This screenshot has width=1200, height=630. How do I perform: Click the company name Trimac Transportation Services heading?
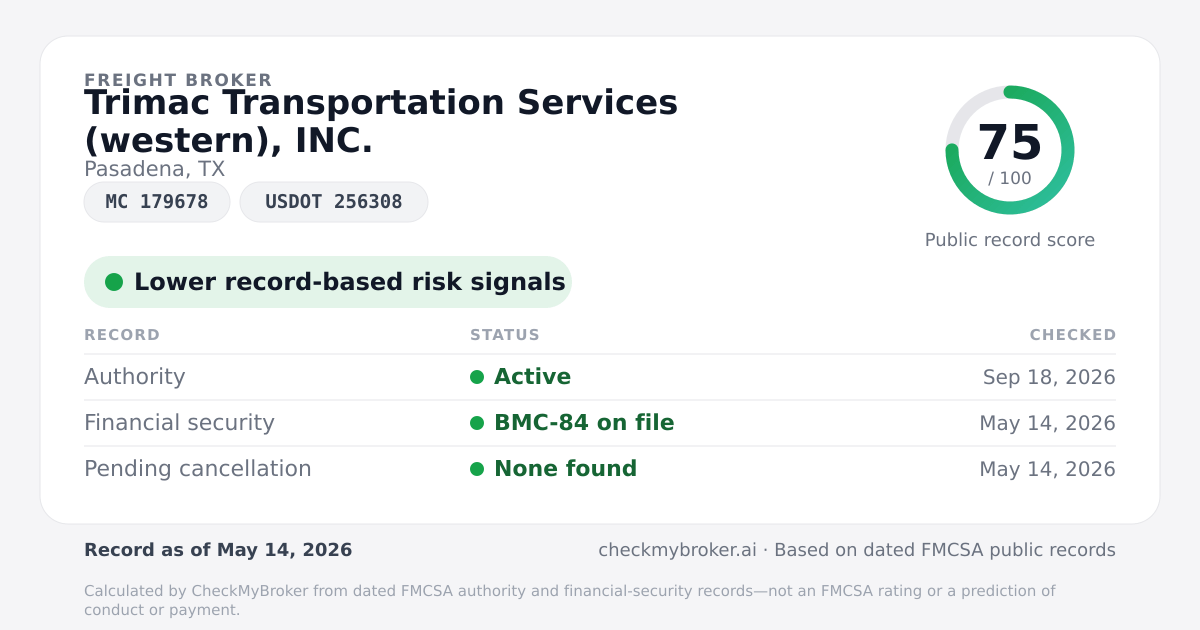(381, 122)
